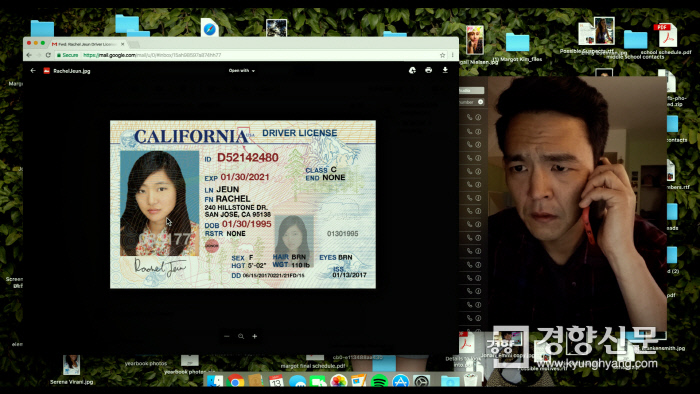Open Finder from the dock
The image size is (700, 394).
pos(215,382)
